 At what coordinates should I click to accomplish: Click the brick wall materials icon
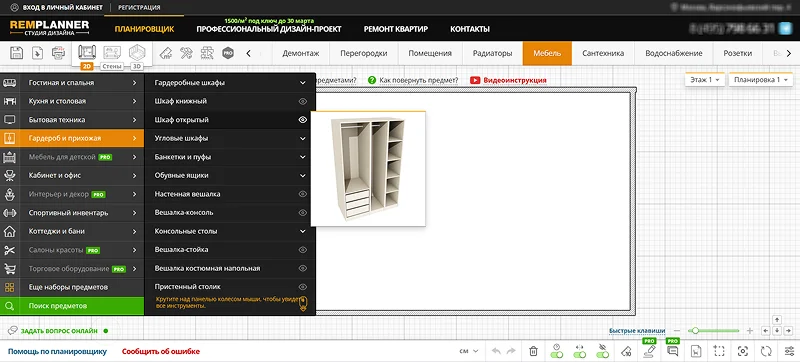(207, 53)
